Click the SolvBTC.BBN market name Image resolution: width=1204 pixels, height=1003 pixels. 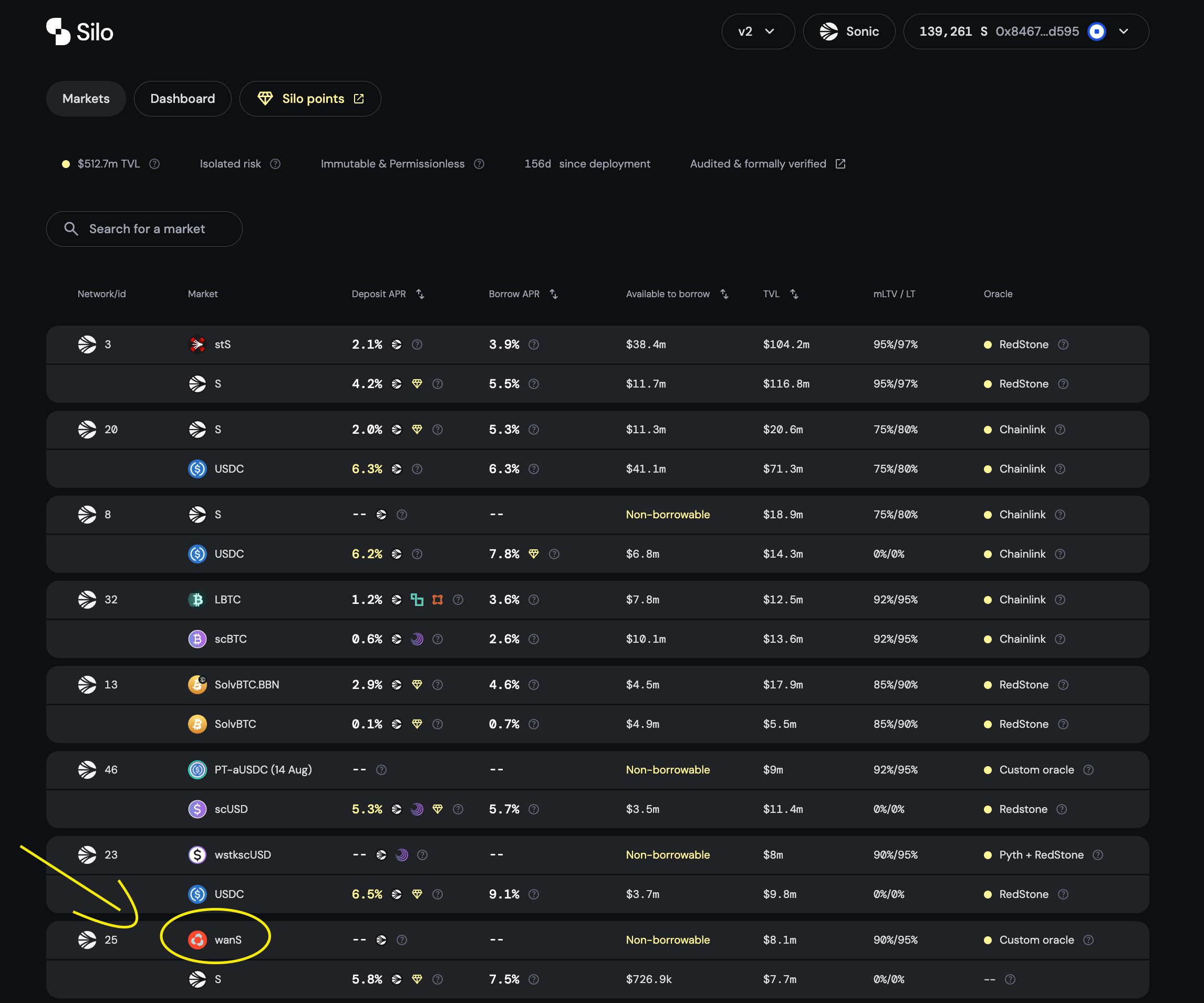click(246, 684)
